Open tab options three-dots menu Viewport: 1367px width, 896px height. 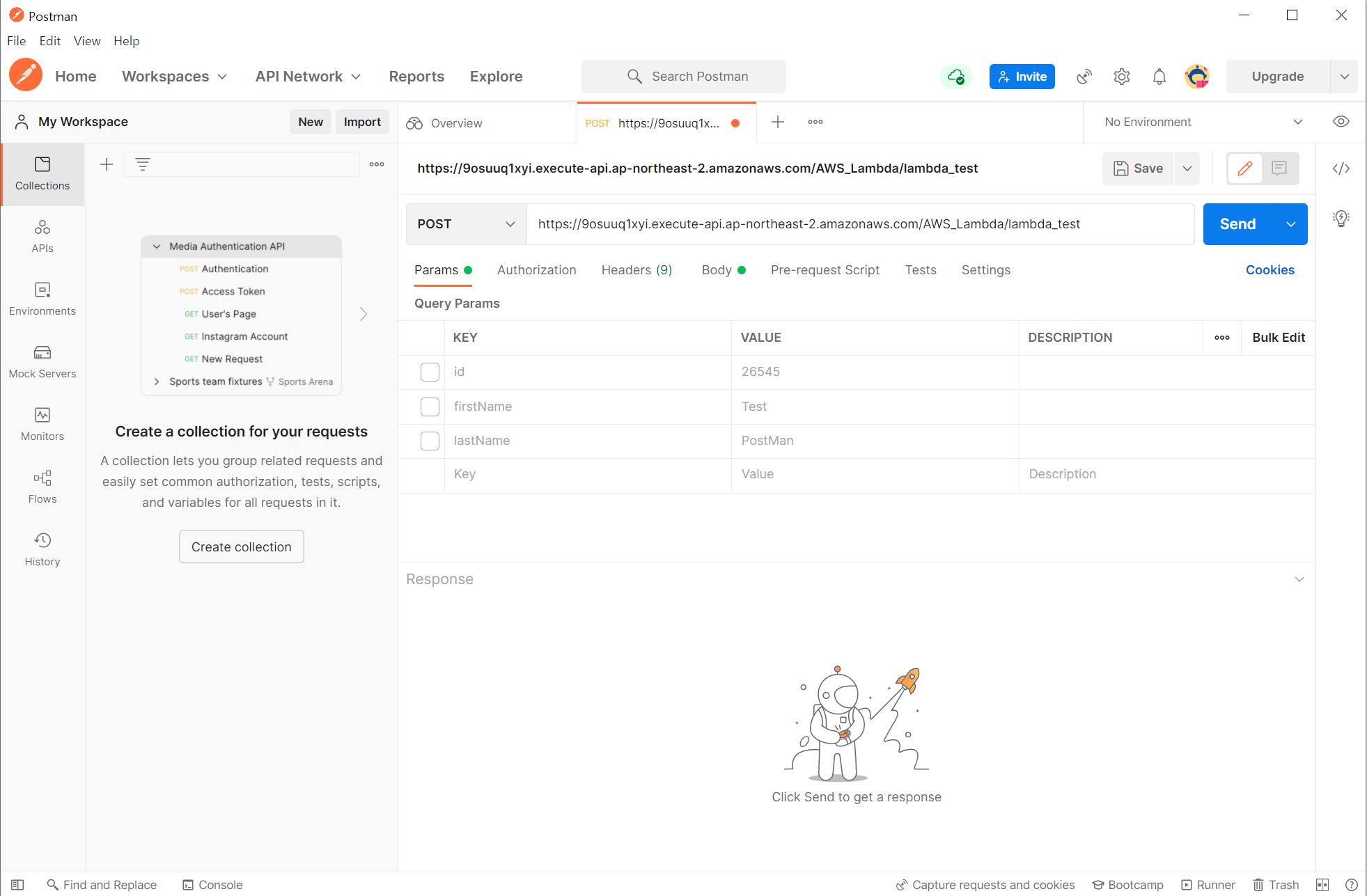point(815,122)
